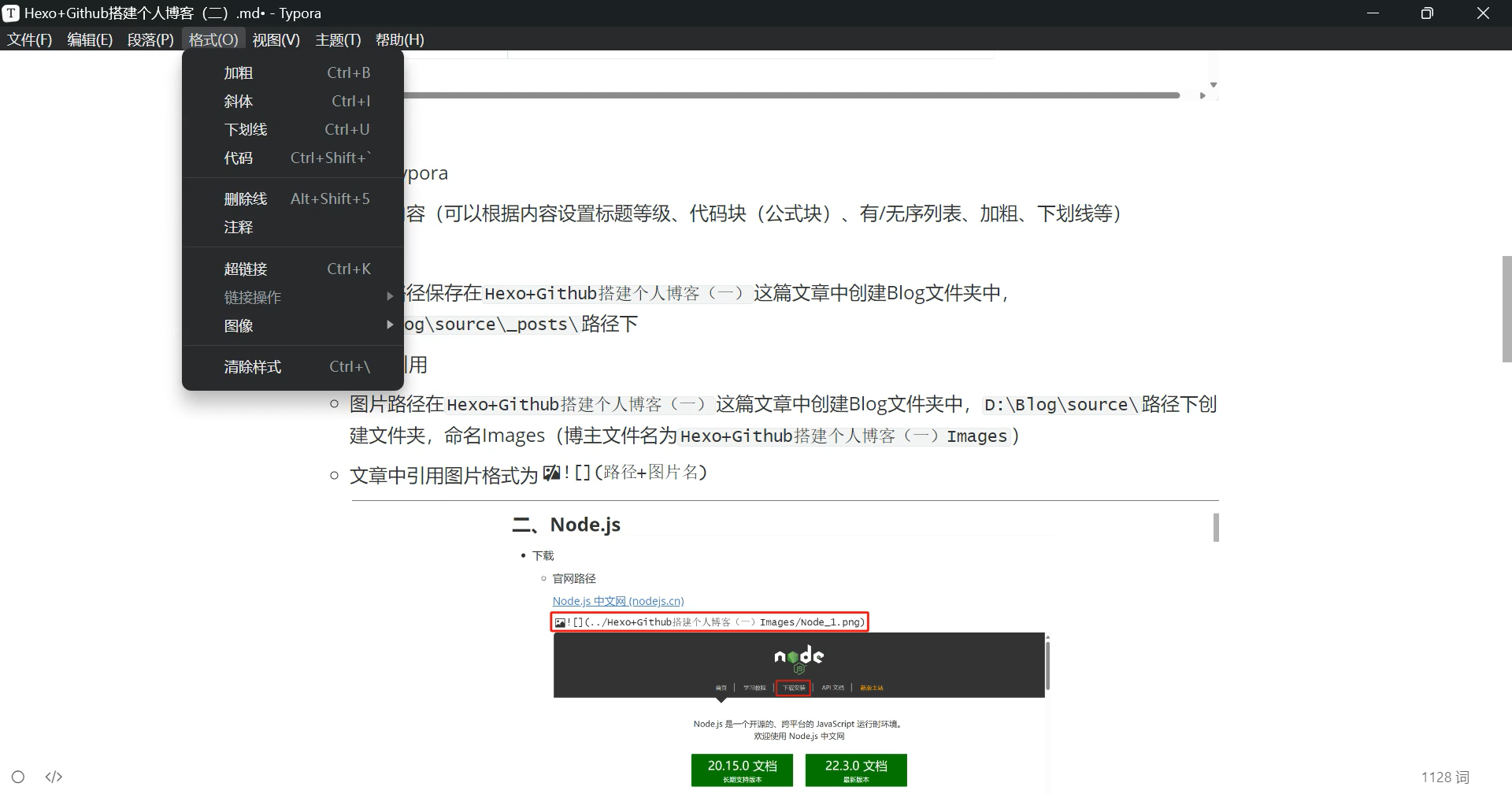Viewport: 1512px width, 794px height.
Task: Apply 加粗 bold formatting
Action: pyautogui.click(x=293, y=72)
